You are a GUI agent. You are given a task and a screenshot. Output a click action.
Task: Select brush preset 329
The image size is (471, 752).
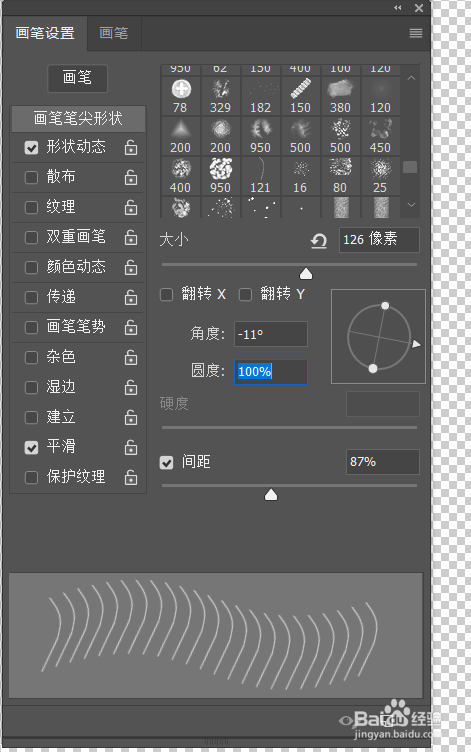[220, 96]
